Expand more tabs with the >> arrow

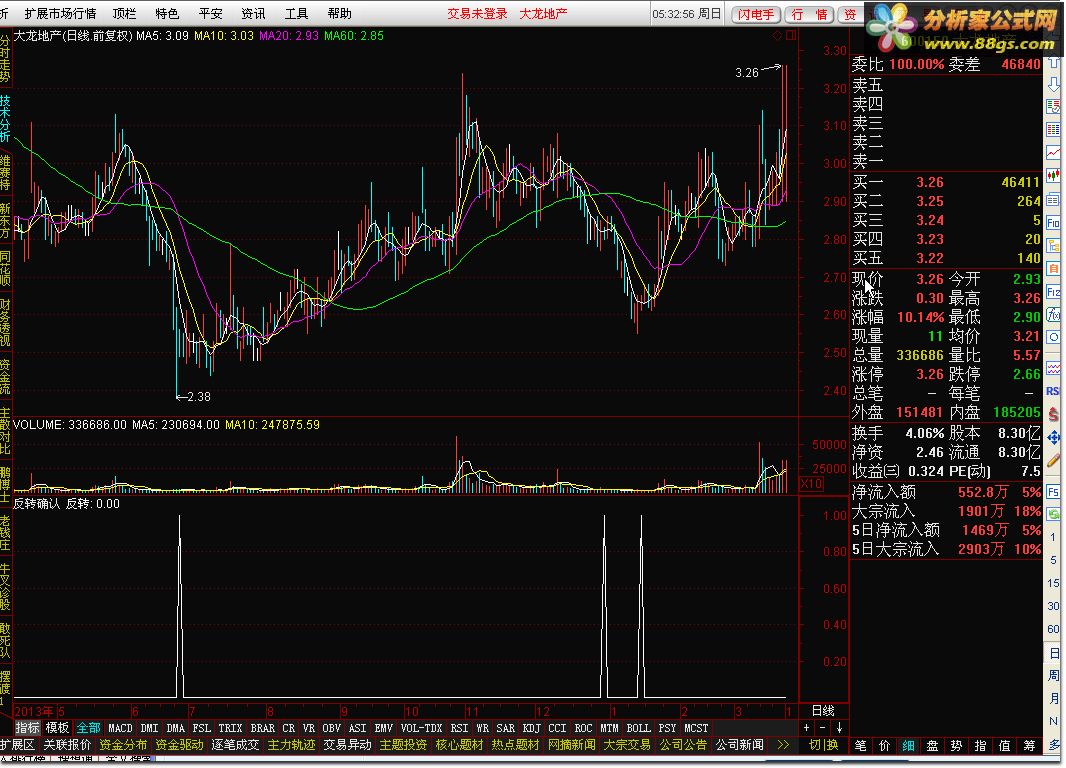[783, 745]
